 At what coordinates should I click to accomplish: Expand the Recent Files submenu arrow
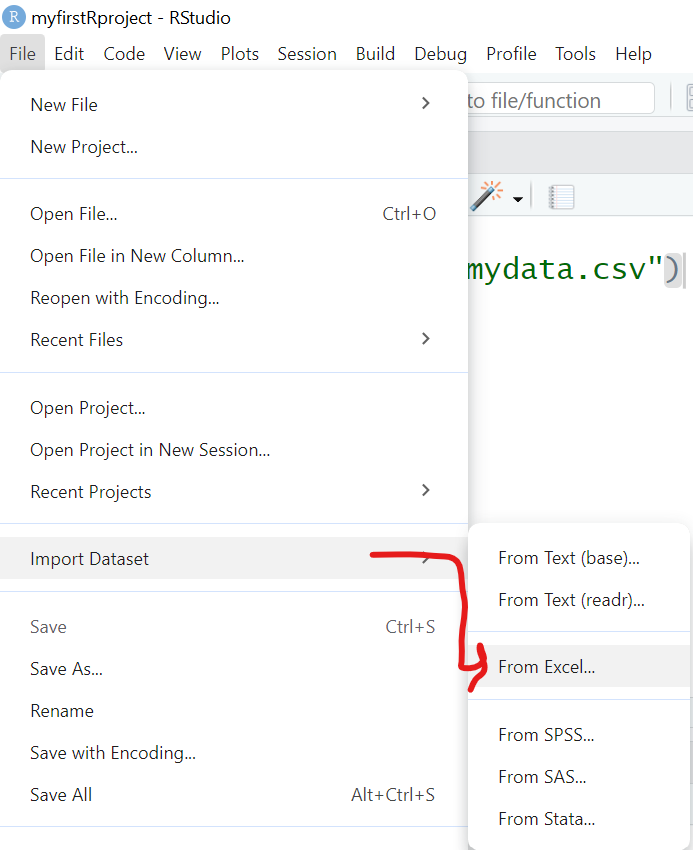[x=426, y=339]
